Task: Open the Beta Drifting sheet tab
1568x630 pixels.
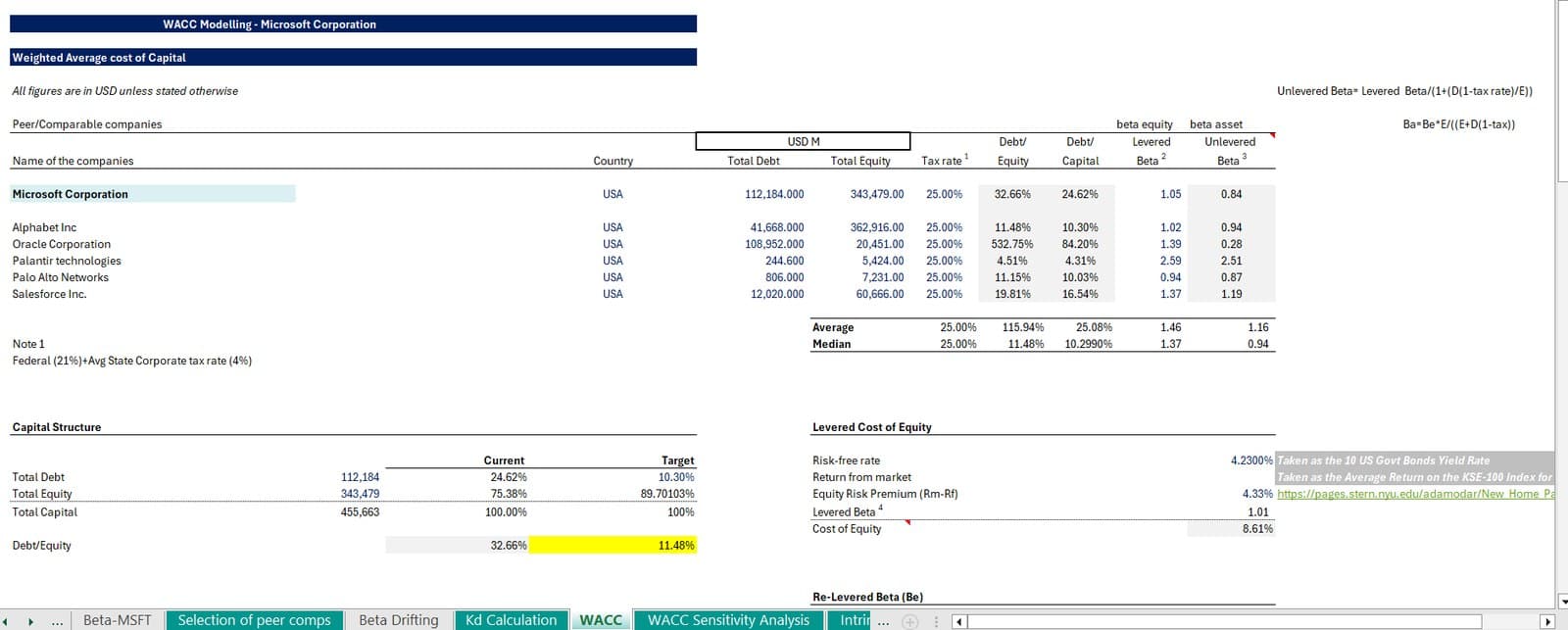Action: [399, 620]
